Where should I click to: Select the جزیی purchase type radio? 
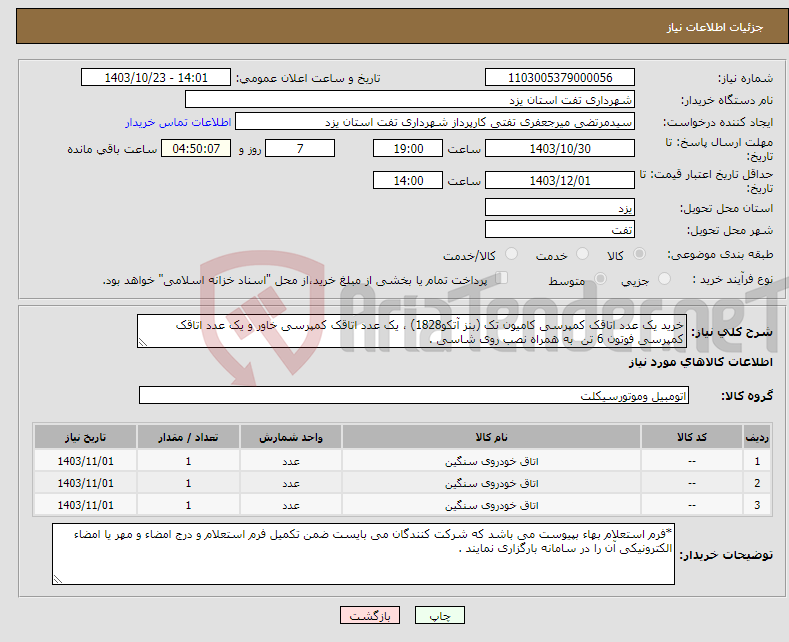tap(664, 279)
